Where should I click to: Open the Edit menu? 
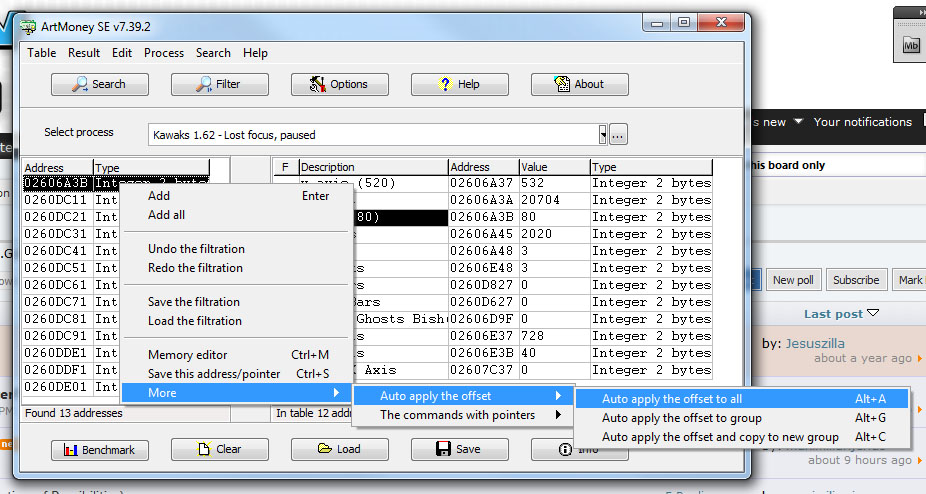click(122, 53)
